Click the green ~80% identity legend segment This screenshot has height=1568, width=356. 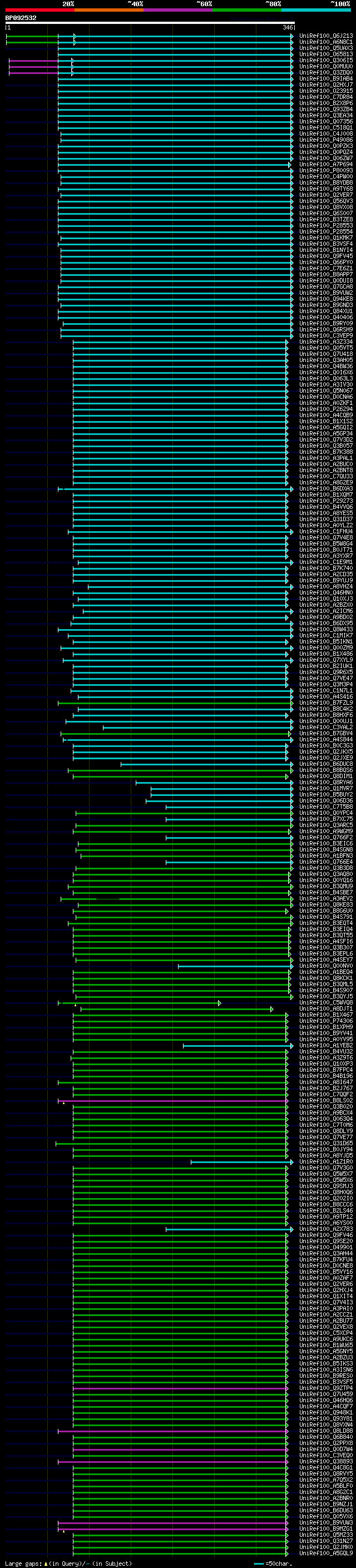(246, 11)
